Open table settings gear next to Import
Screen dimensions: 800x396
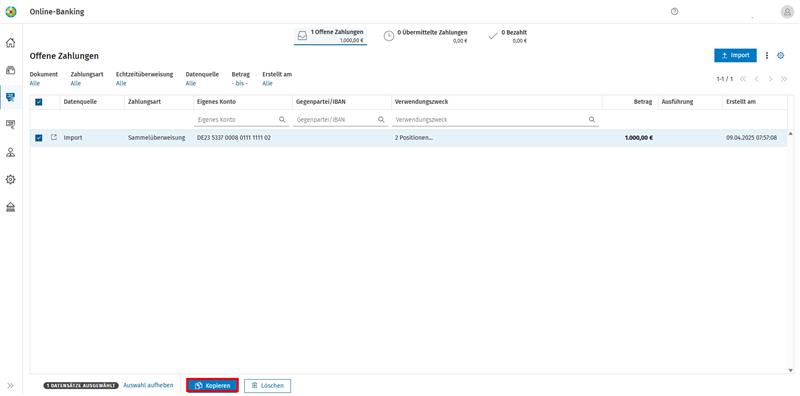tap(781, 56)
